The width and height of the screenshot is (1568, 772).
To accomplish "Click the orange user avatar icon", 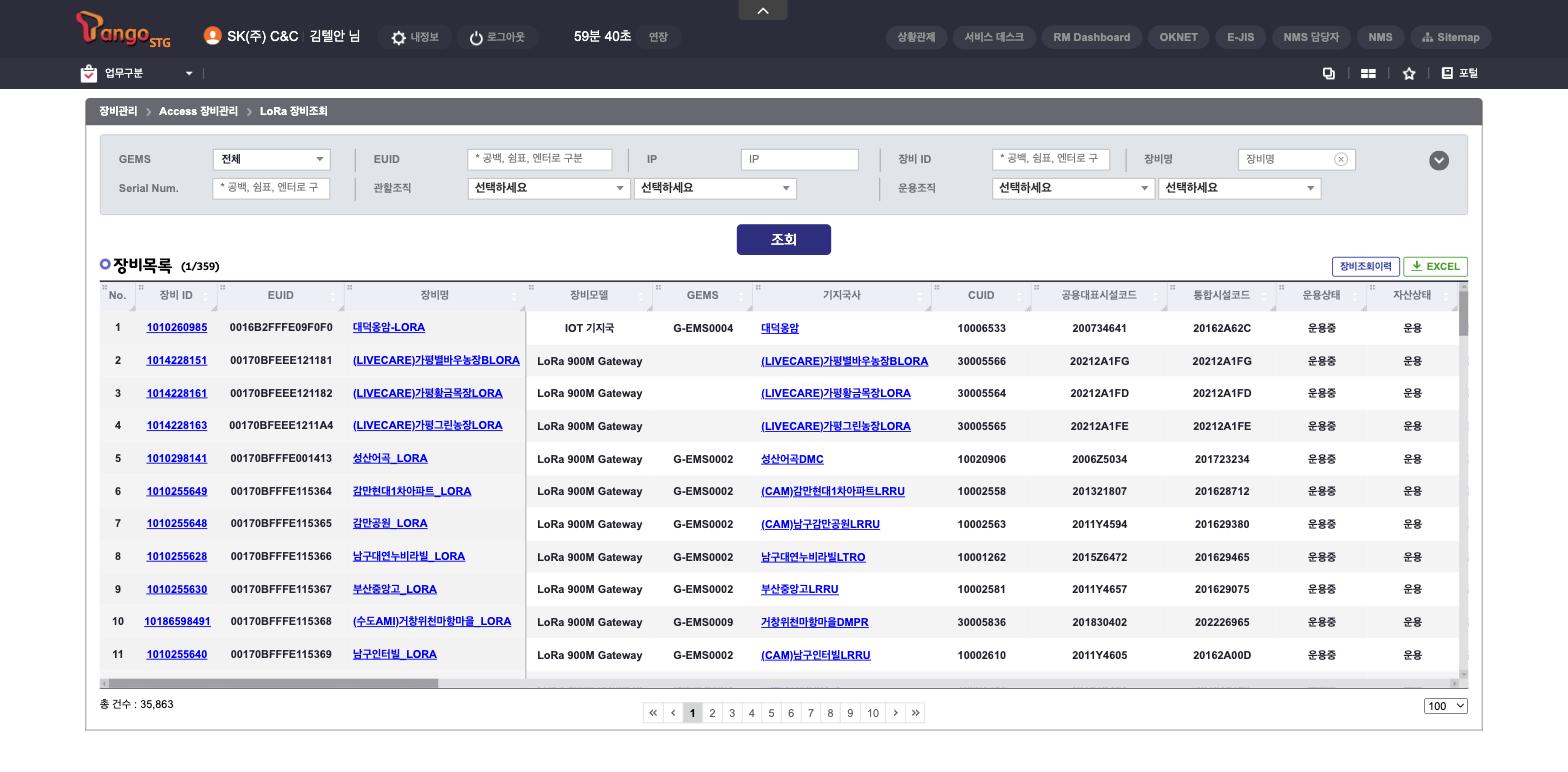I will pos(212,36).
